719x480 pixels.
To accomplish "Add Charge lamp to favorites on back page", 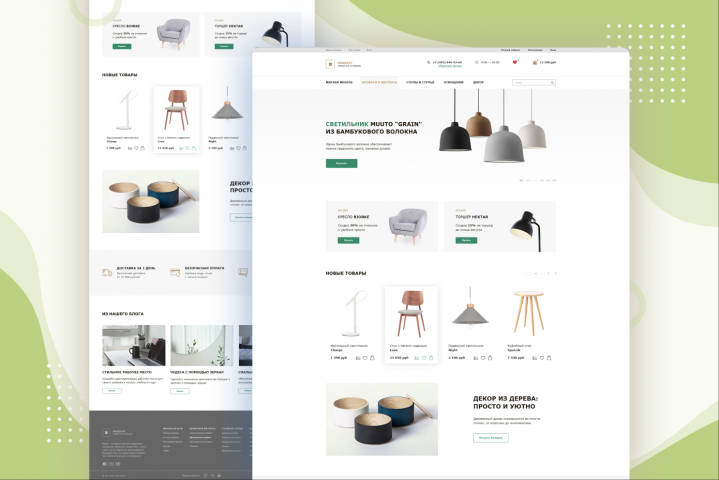I will click(136, 148).
